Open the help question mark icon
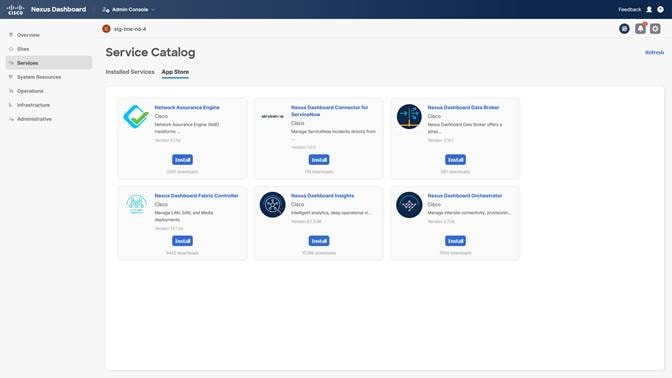The height and width of the screenshot is (378, 672). [x=660, y=9]
